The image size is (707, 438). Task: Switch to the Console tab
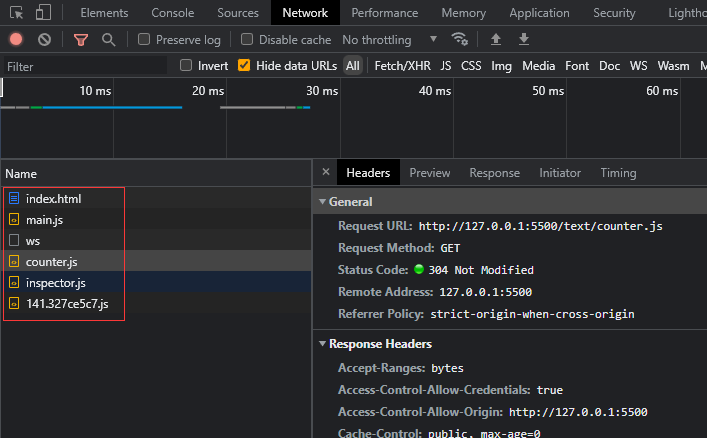173,13
